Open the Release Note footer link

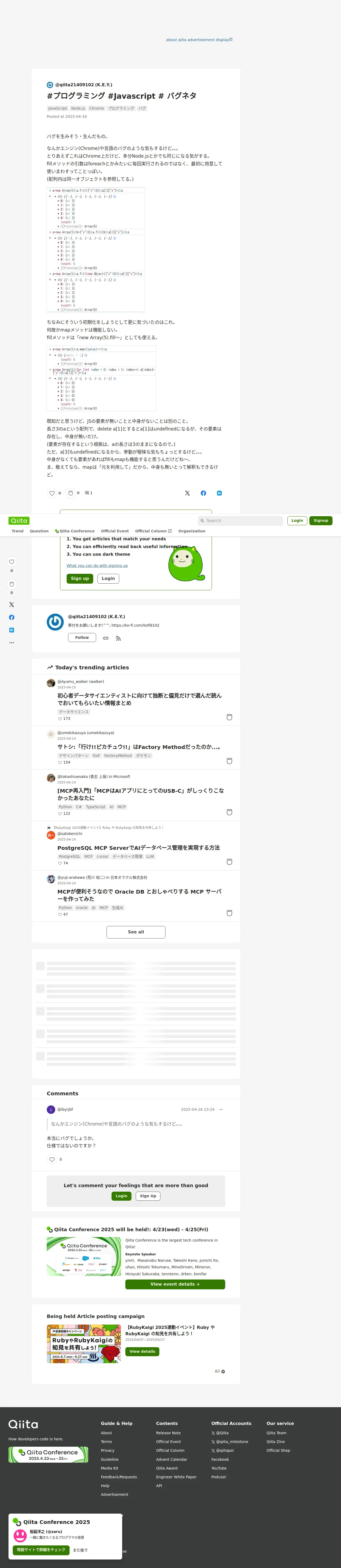[x=168, y=1433]
